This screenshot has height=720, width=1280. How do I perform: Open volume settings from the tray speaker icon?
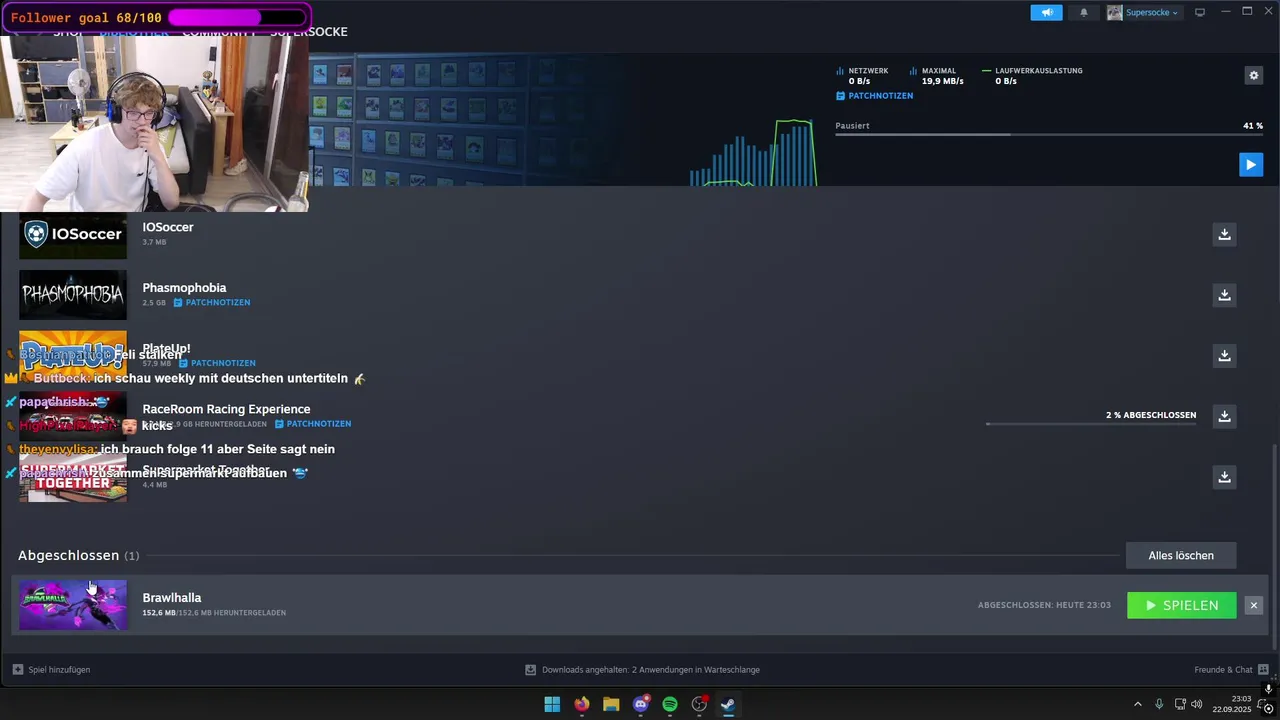1197,704
